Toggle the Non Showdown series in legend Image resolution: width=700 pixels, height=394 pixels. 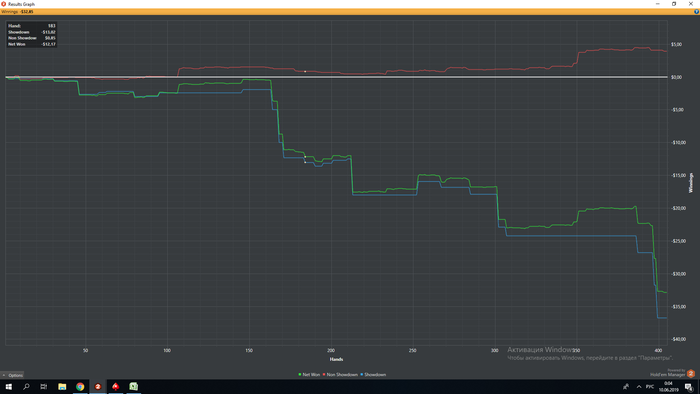[x=340, y=375]
